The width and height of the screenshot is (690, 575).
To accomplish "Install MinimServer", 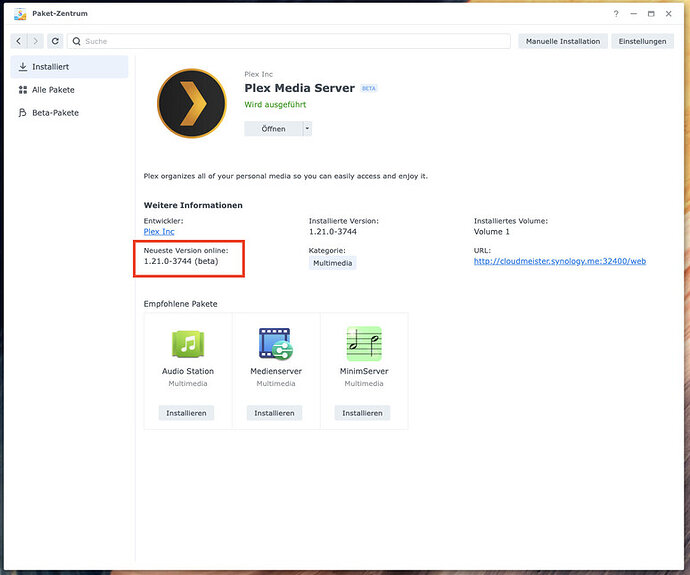I will click(362, 413).
